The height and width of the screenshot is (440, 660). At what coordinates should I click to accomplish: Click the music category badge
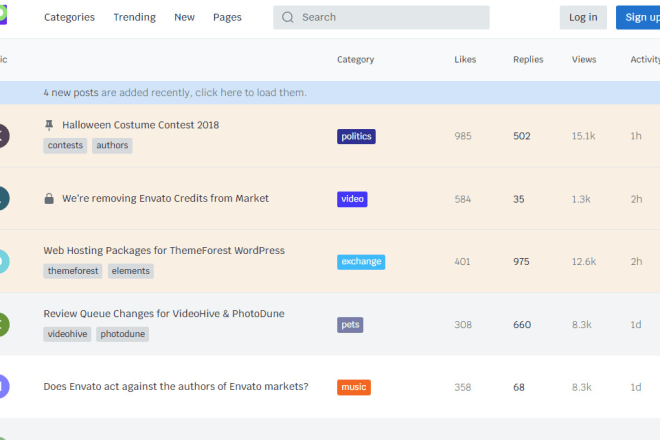click(354, 387)
